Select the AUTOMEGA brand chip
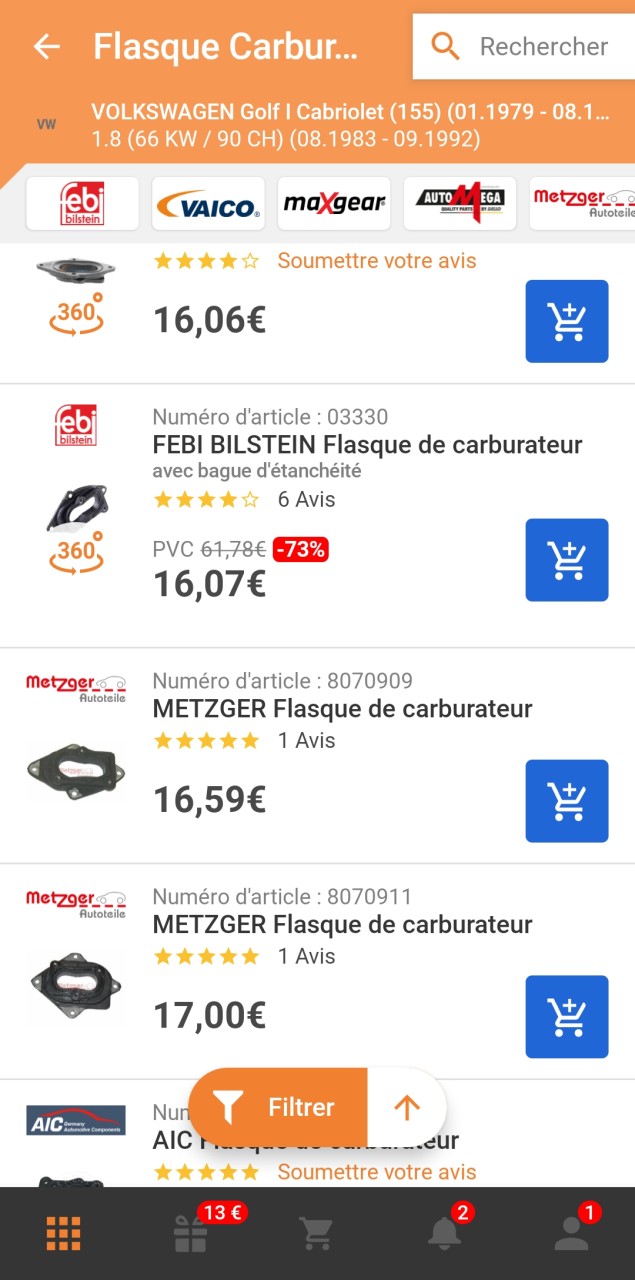The height and width of the screenshot is (1280, 635). point(460,204)
